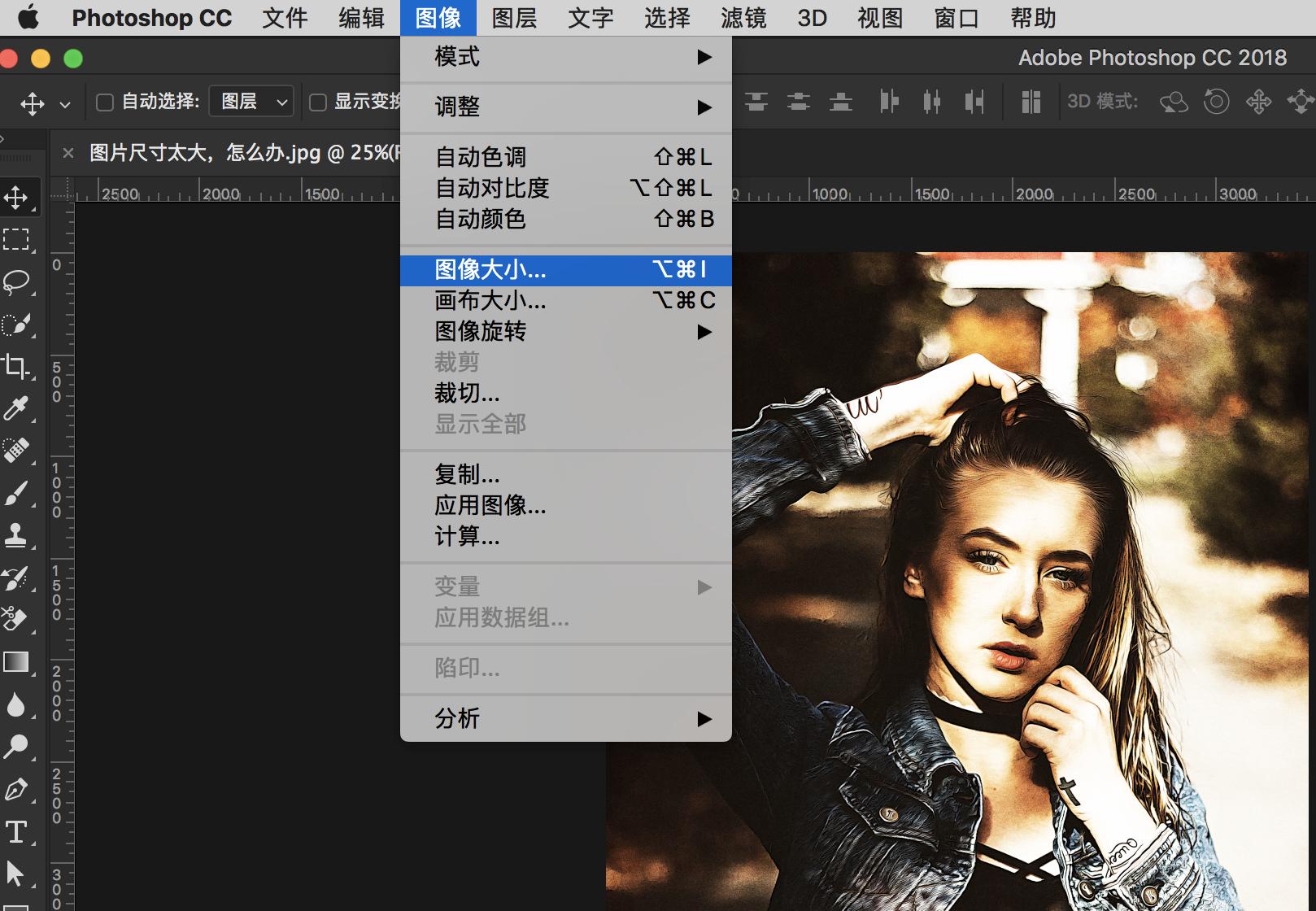Open the 滤镜 menu
The image size is (1316, 911).
743,18
